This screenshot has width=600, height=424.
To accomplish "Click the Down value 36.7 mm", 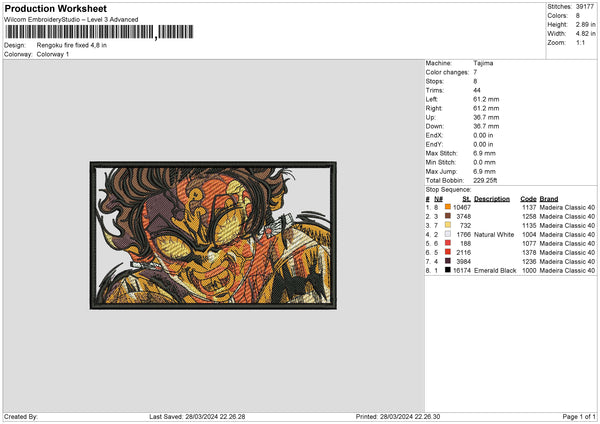I will click(486, 126).
